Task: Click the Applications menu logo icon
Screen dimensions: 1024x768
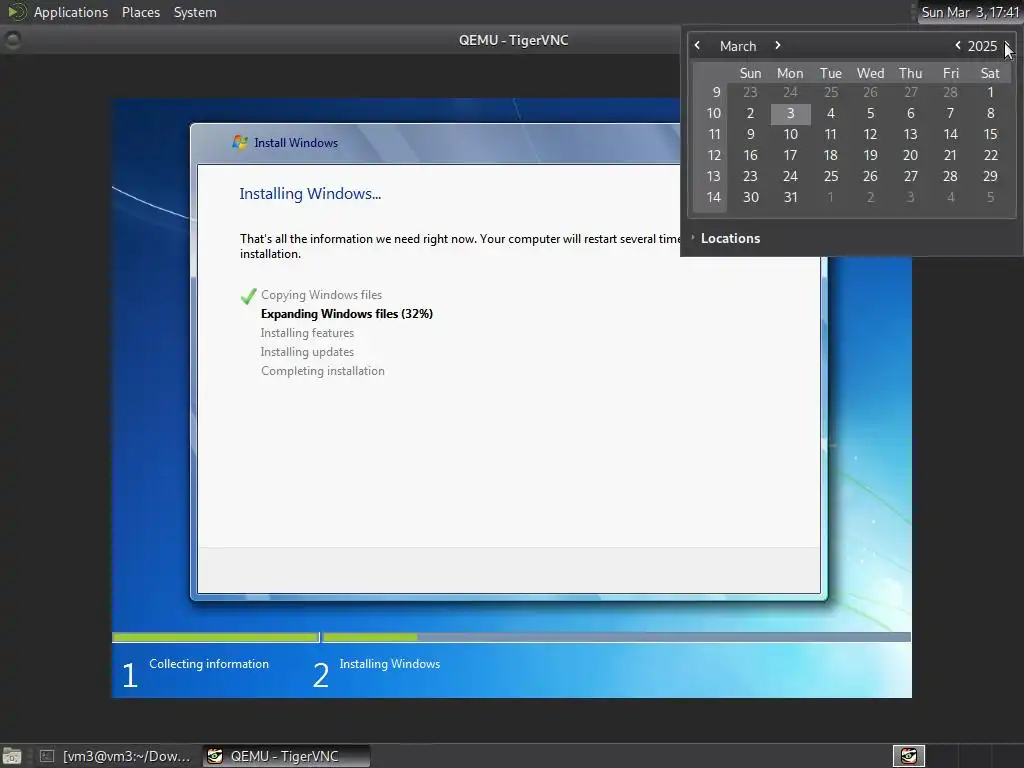Action: pyautogui.click(x=16, y=12)
